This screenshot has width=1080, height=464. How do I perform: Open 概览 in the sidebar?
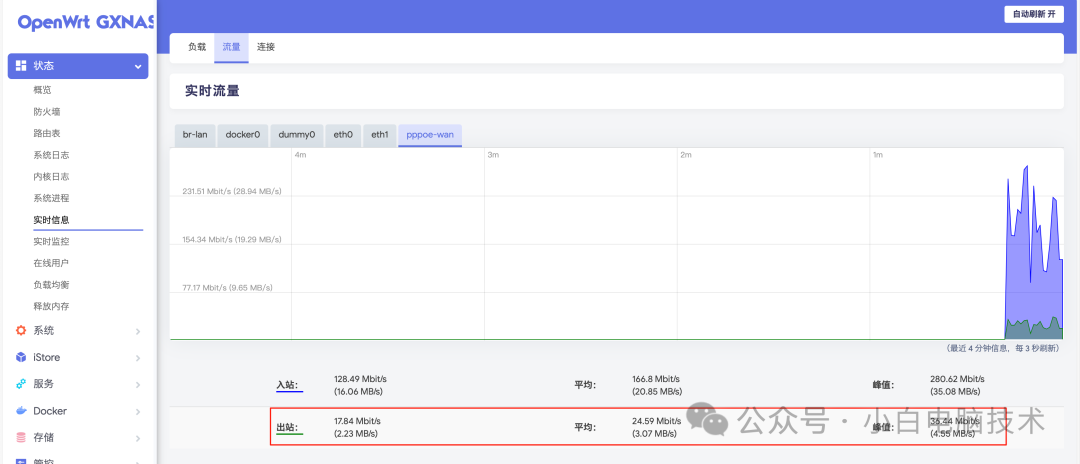pyautogui.click(x=42, y=90)
